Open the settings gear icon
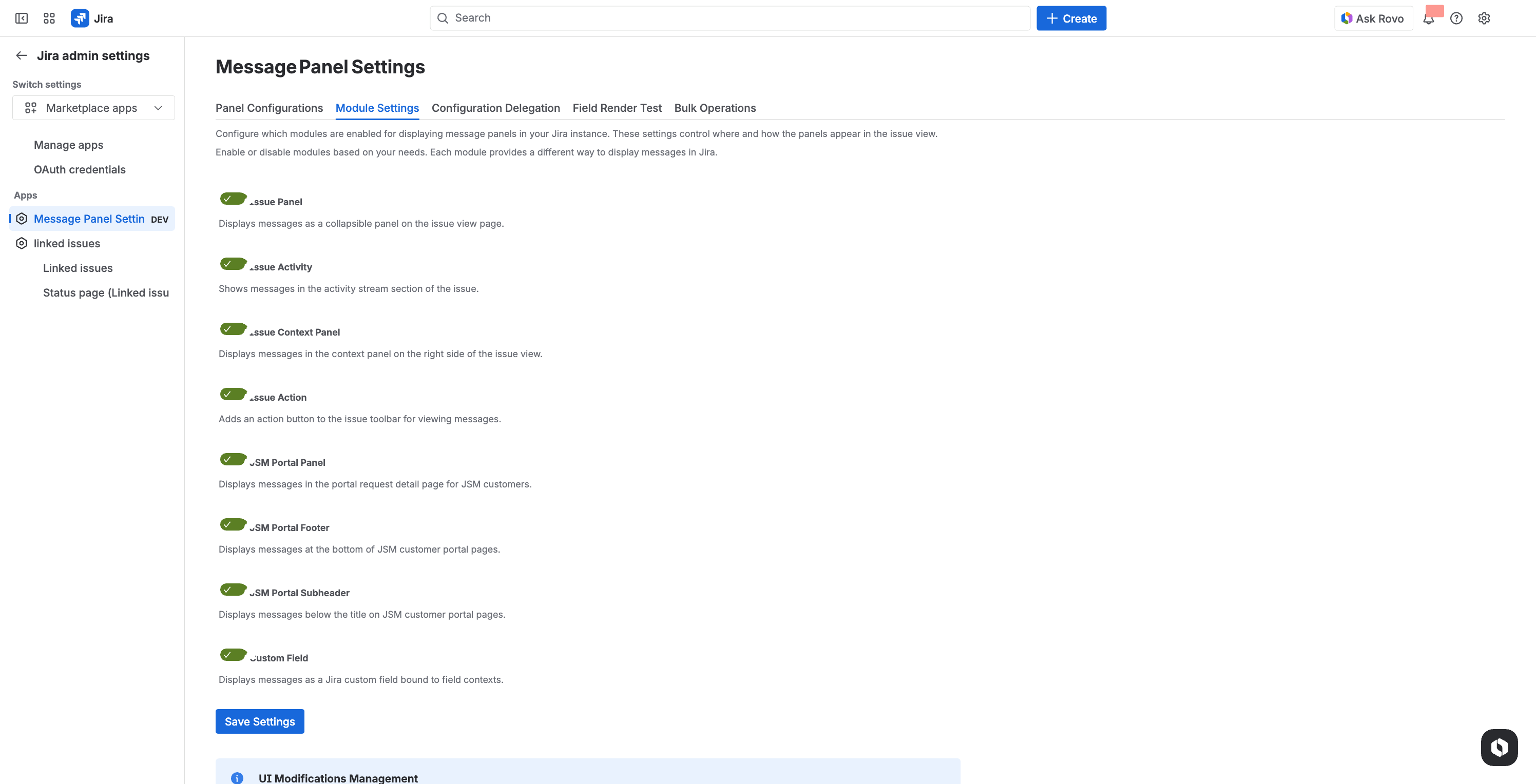This screenshot has height=784, width=1536. click(1484, 18)
